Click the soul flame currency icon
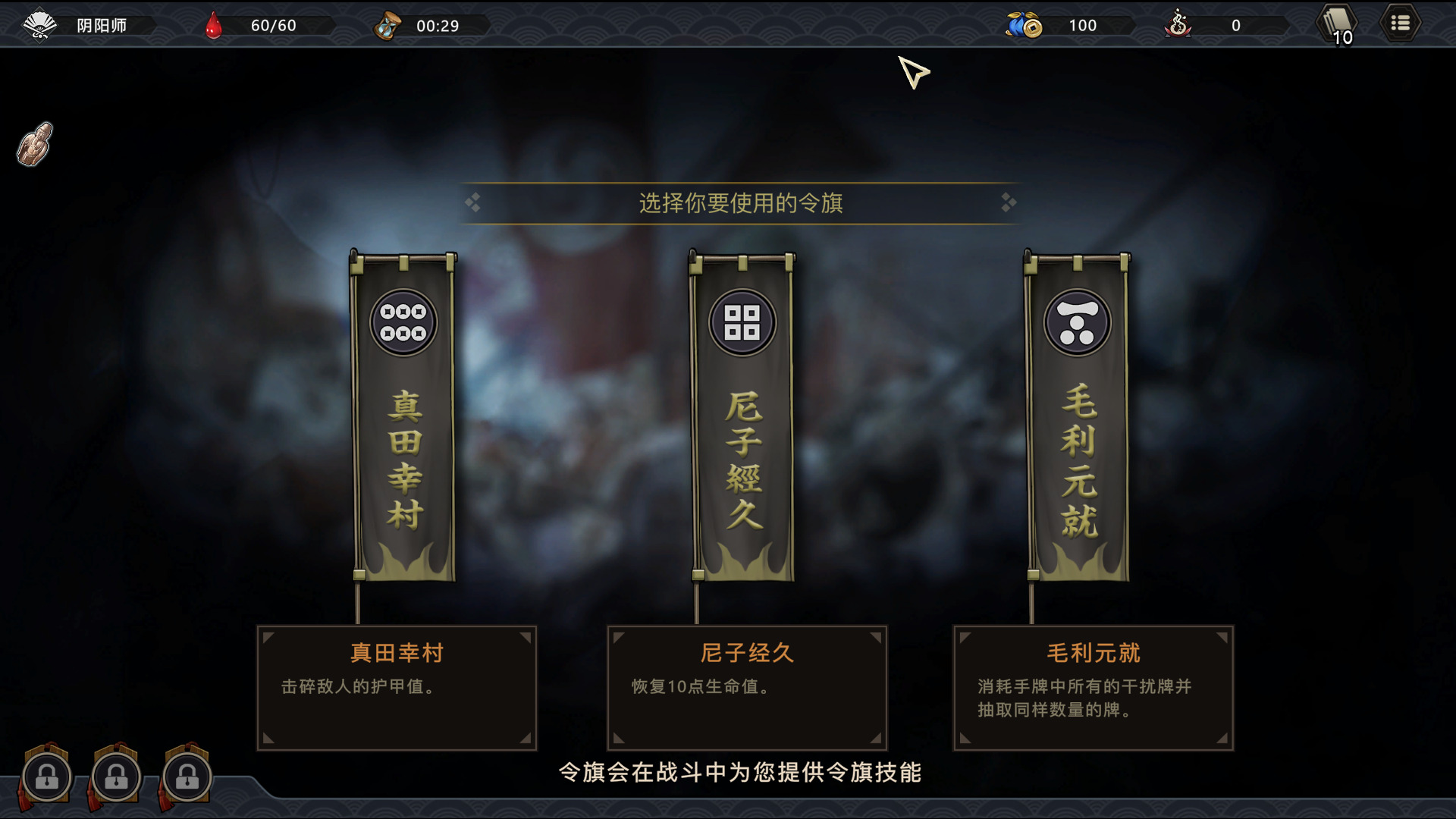The height and width of the screenshot is (819, 1456). (x=1178, y=24)
